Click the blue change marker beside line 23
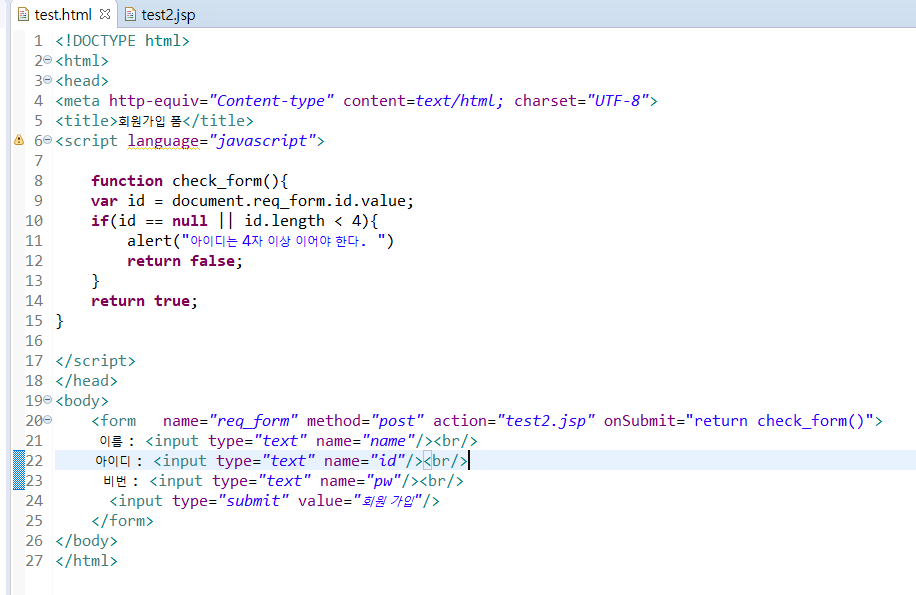Viewport: 916px width, 595px height. [x=19, y=480]
